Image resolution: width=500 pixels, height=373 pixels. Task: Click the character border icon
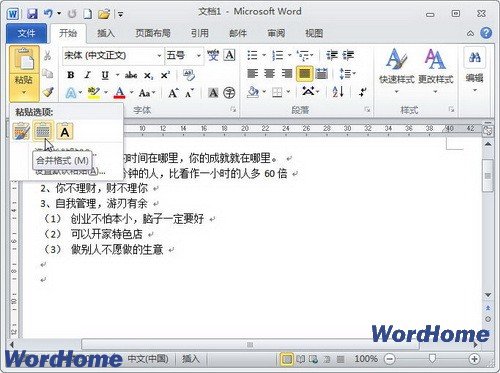(230, 55)
